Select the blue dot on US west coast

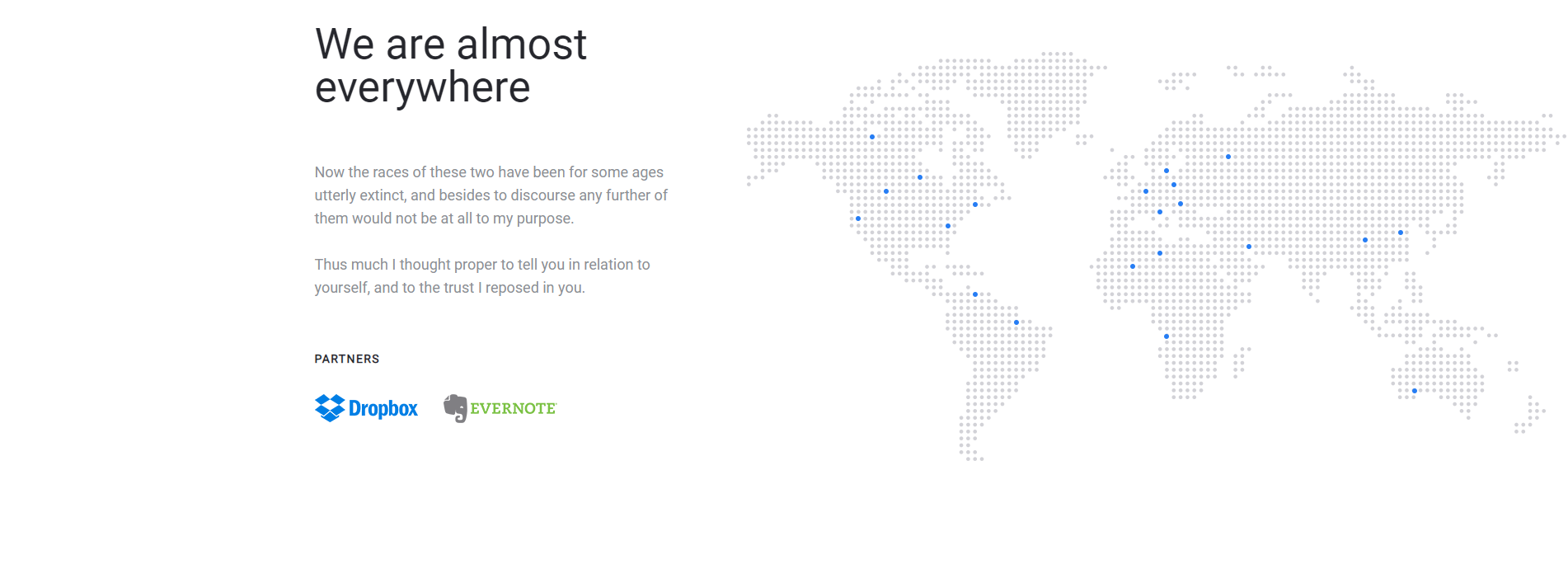[858, 219]
